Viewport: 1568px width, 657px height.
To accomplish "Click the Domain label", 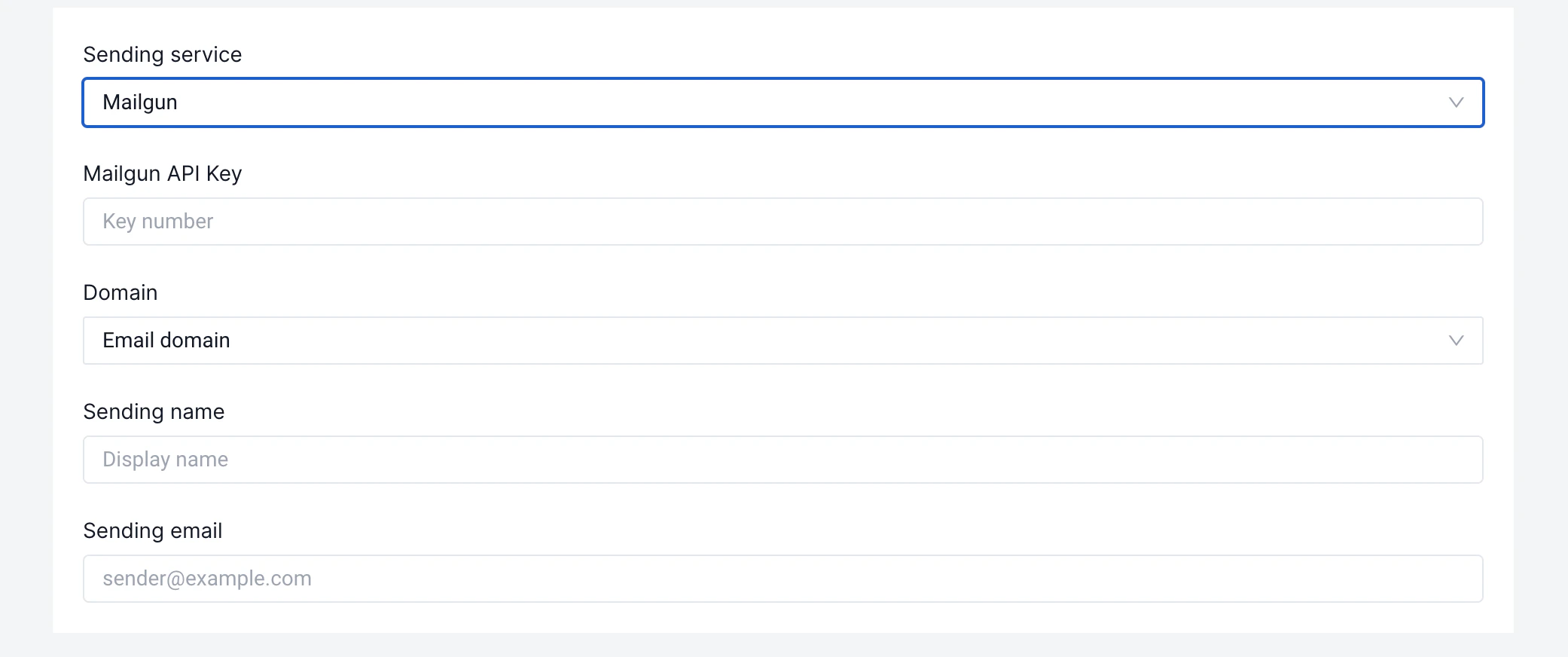I will pos(120,292).
